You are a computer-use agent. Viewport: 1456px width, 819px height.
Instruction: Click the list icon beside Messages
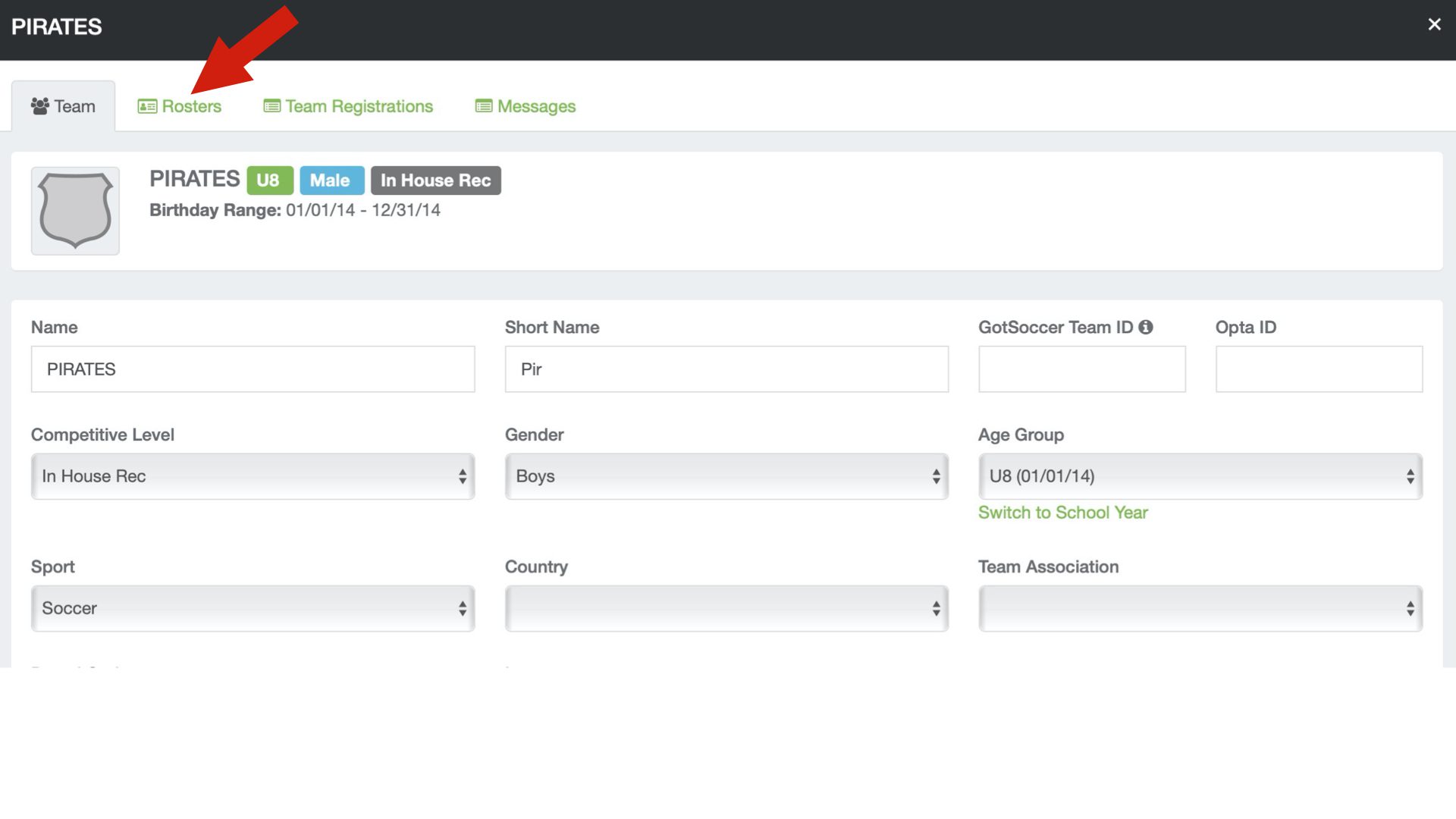pos(483,106)
